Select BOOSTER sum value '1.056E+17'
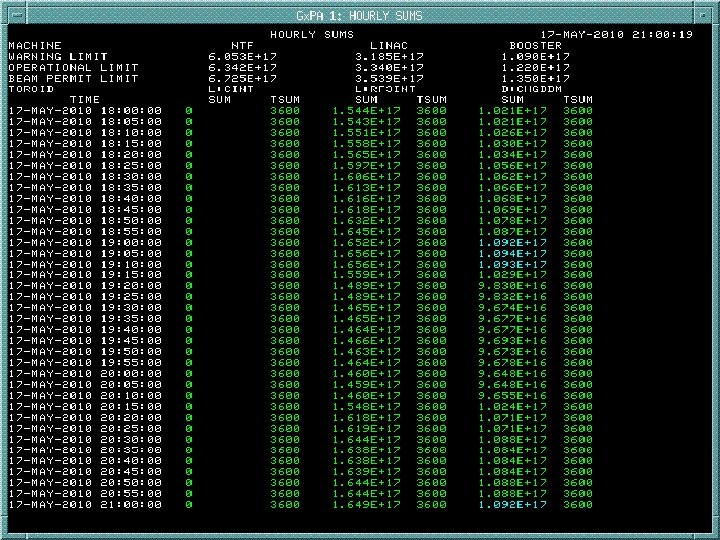 pos(512,165)
